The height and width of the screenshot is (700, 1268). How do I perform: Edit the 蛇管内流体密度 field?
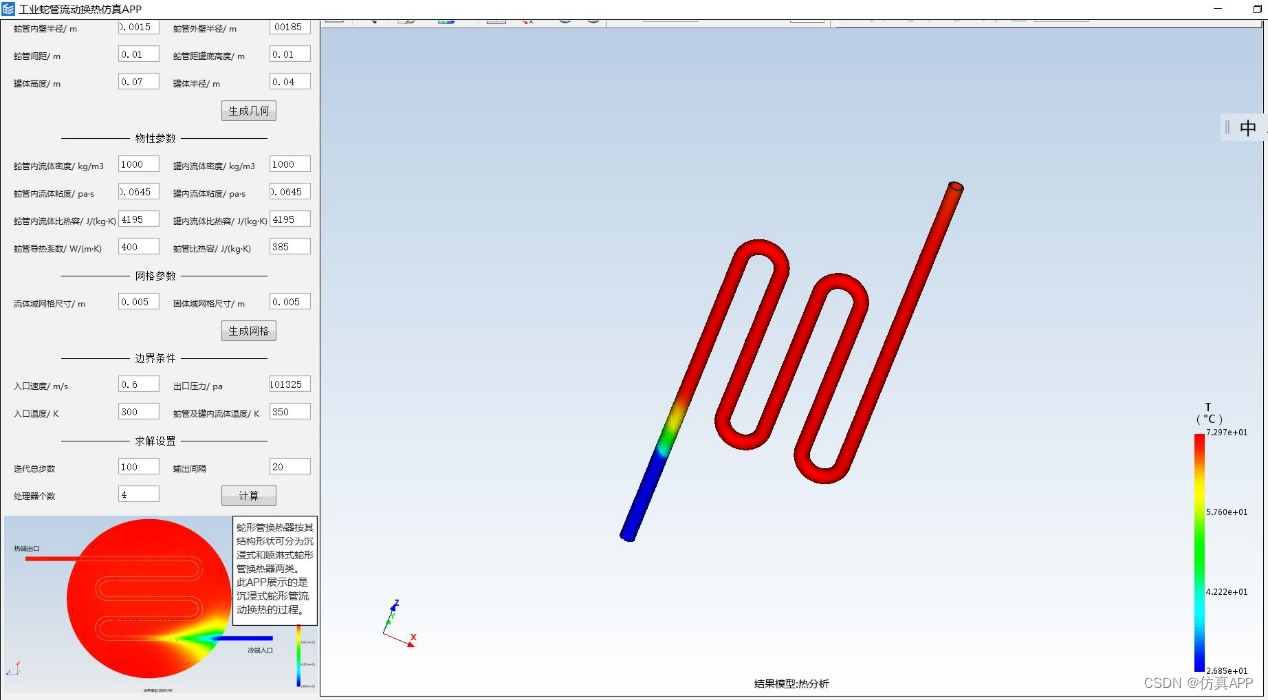(139, 164)
